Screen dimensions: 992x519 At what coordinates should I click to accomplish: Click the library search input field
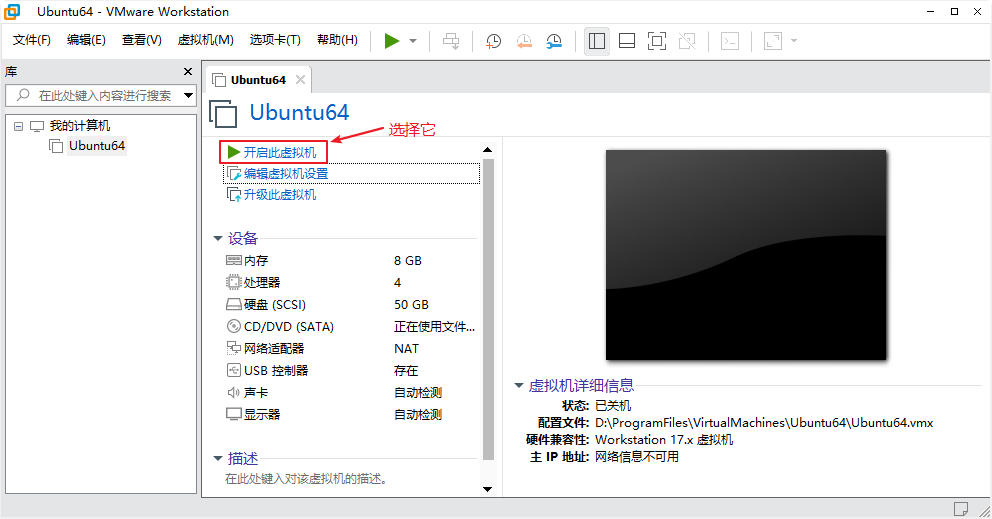(95, 96)
